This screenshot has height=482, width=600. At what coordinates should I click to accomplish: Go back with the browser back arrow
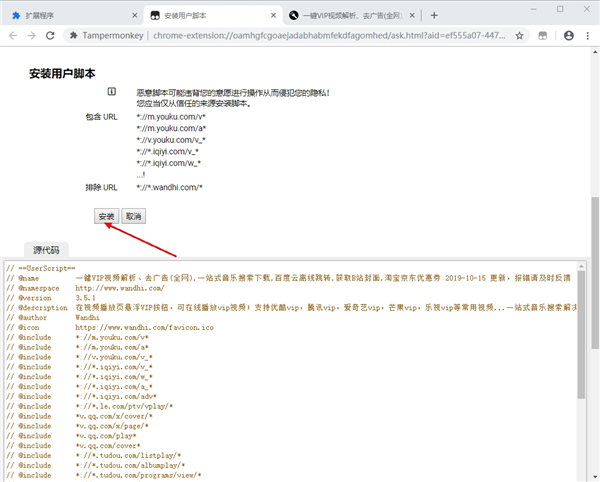(12, 36)
